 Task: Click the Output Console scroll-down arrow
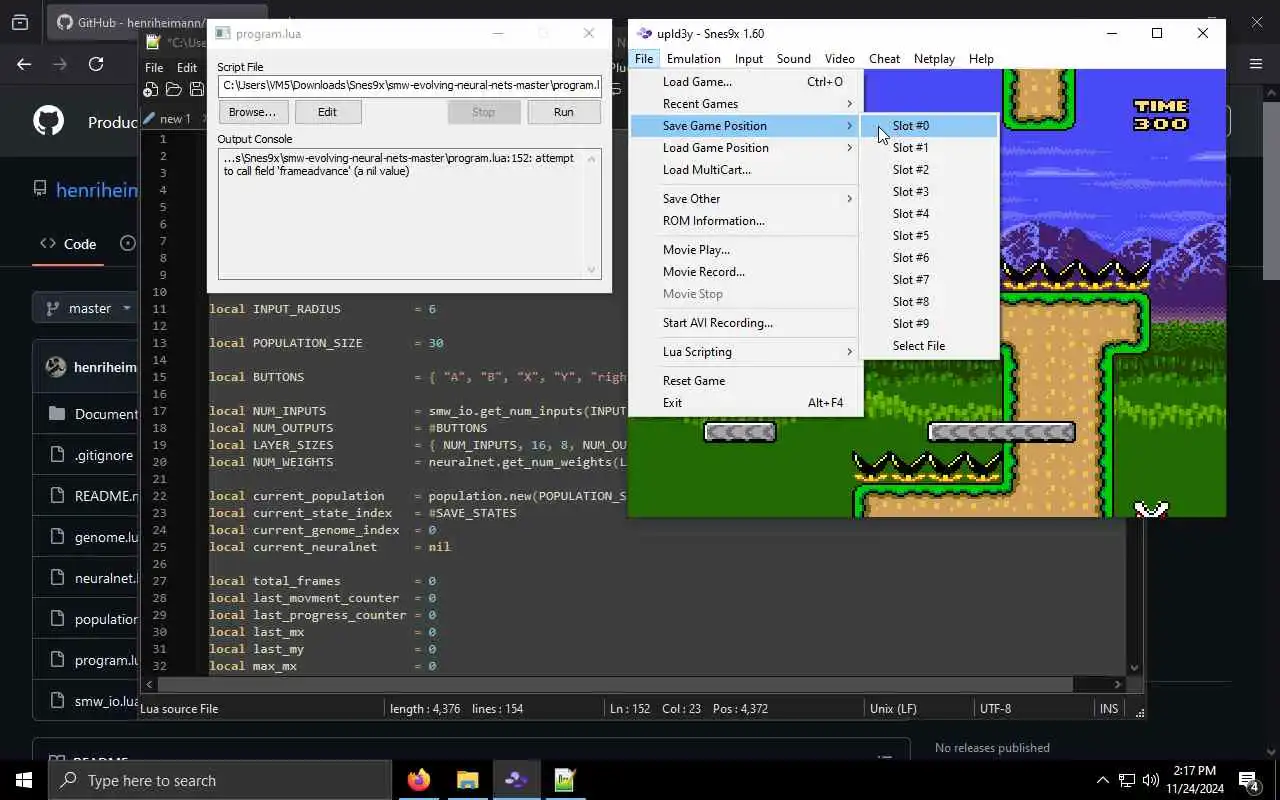pos(592,269)
